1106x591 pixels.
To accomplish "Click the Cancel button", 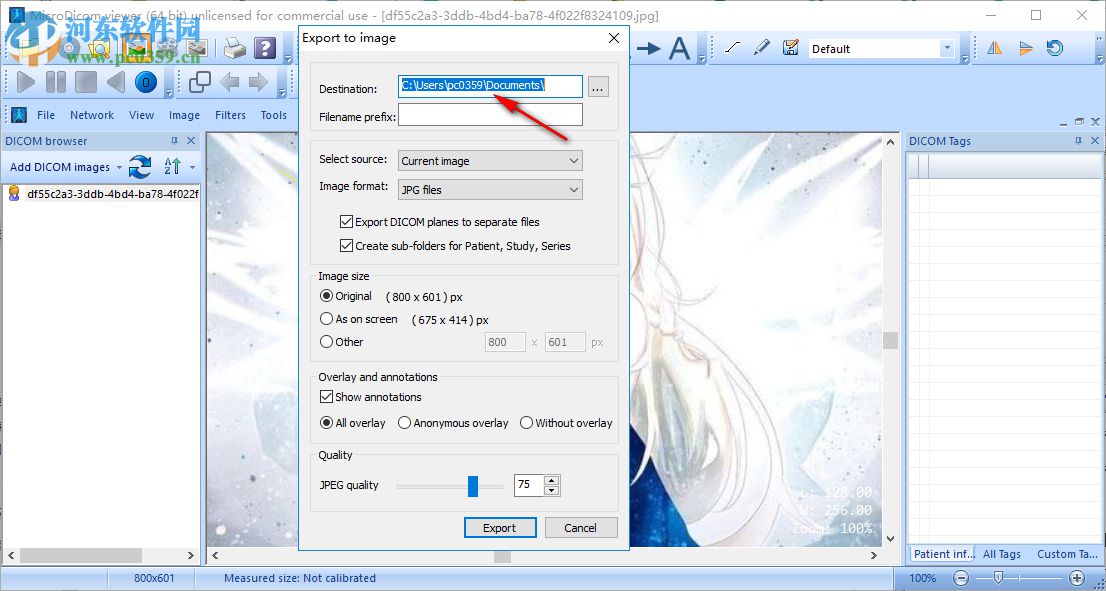I will point(581,528).
